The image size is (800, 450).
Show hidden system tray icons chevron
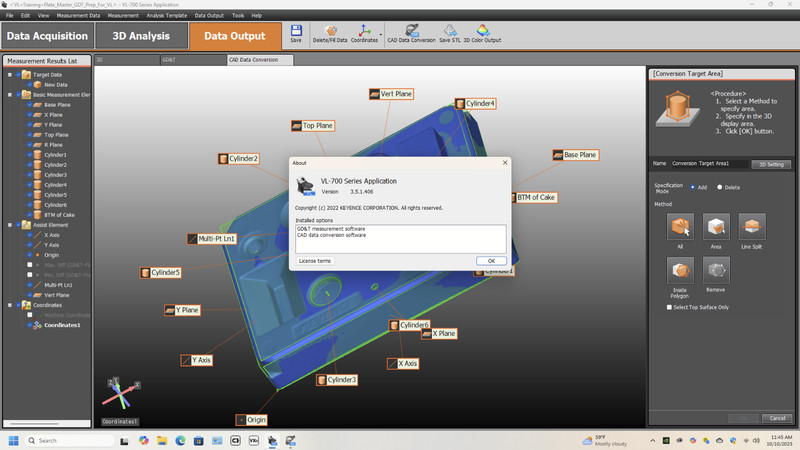pyautogui.click(x=653, y=440)
